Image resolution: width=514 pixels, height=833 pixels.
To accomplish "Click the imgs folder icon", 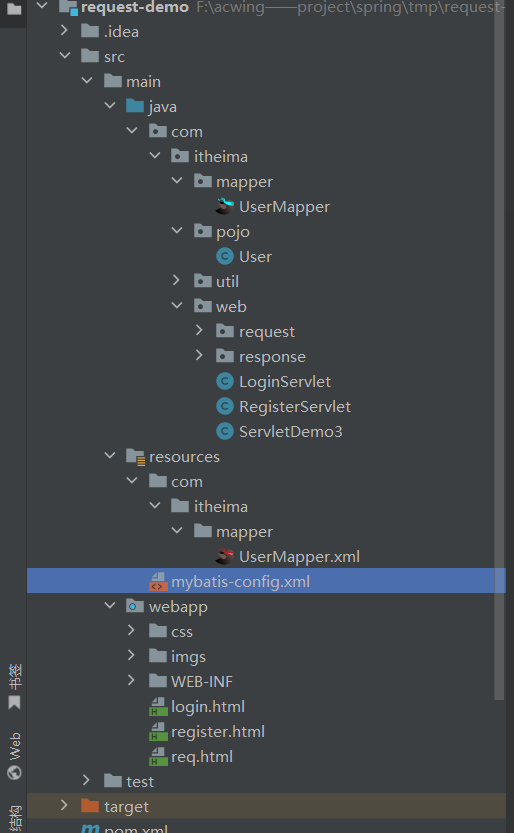I will point(158,656).
